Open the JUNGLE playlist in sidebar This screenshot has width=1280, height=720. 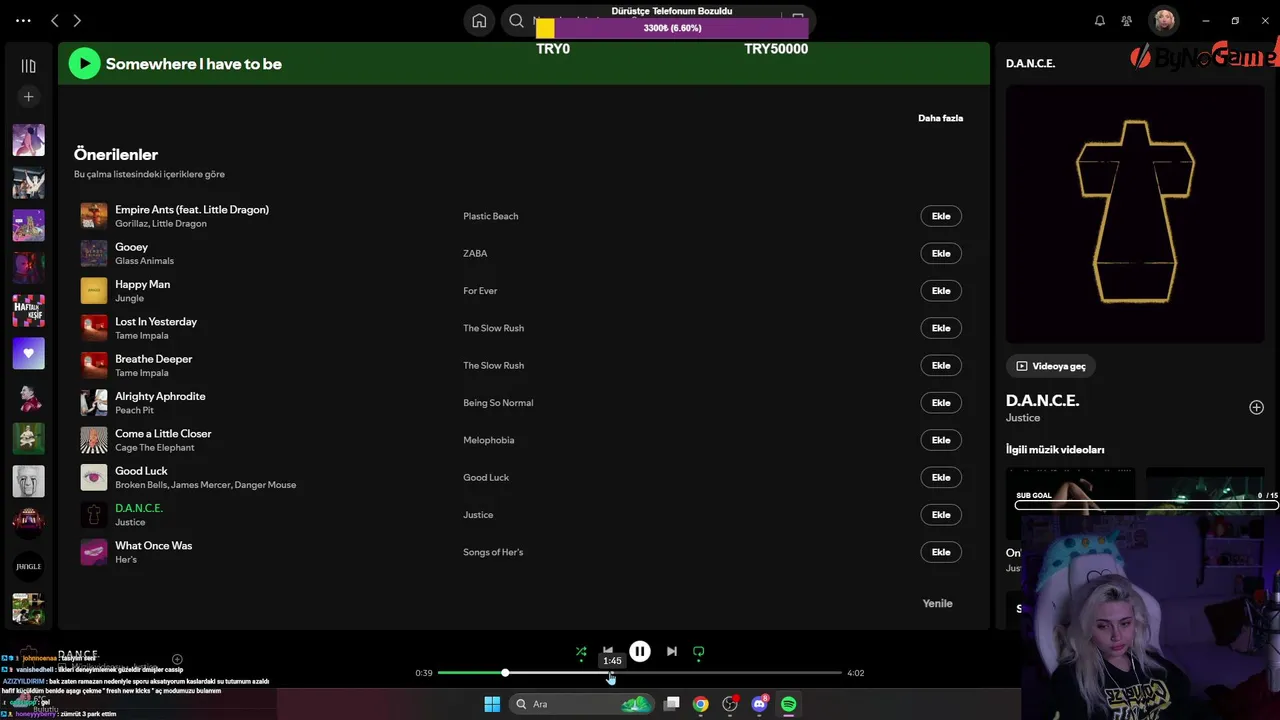coord(28,566)
